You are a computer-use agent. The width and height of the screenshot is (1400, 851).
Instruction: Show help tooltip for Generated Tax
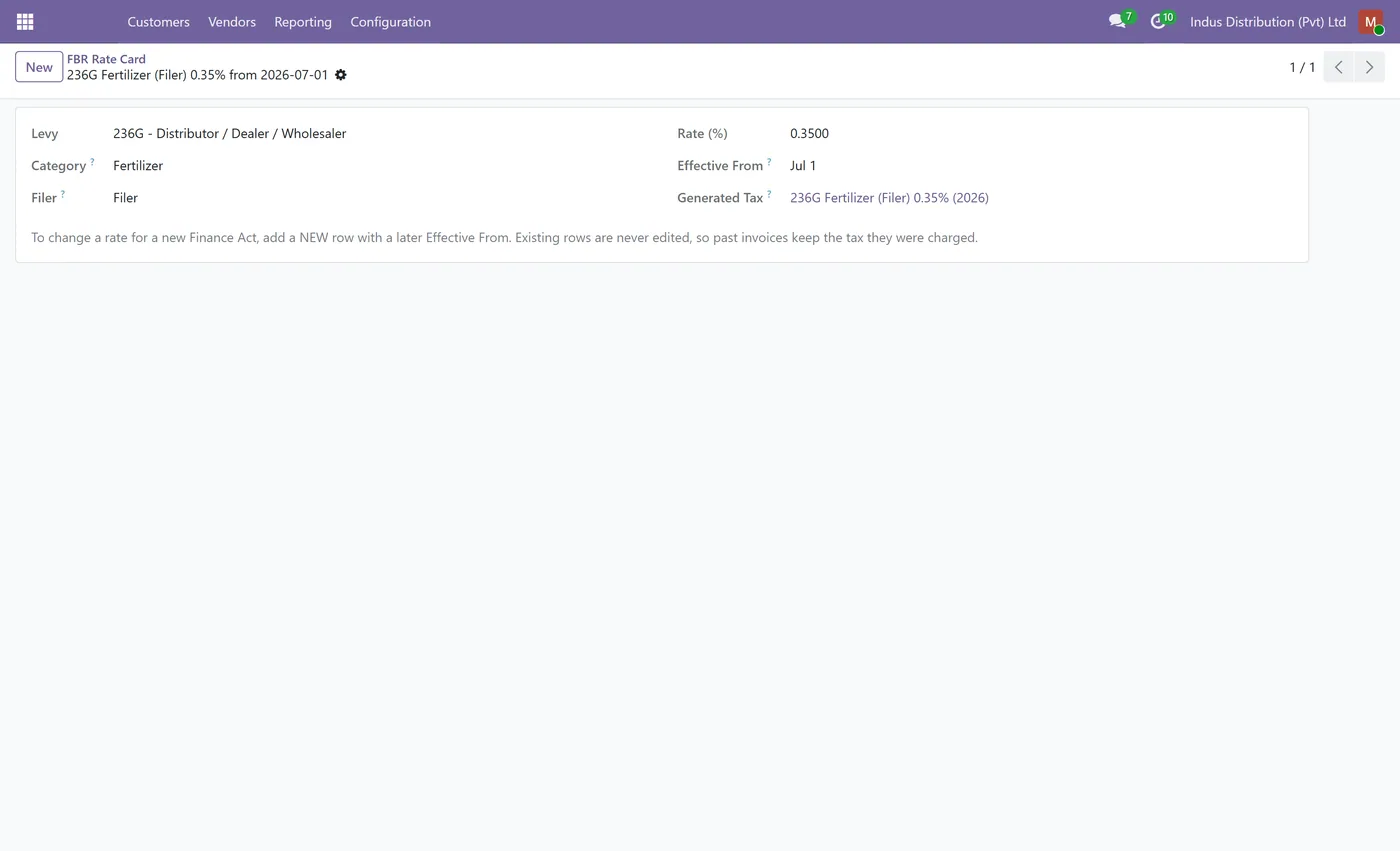769,194
